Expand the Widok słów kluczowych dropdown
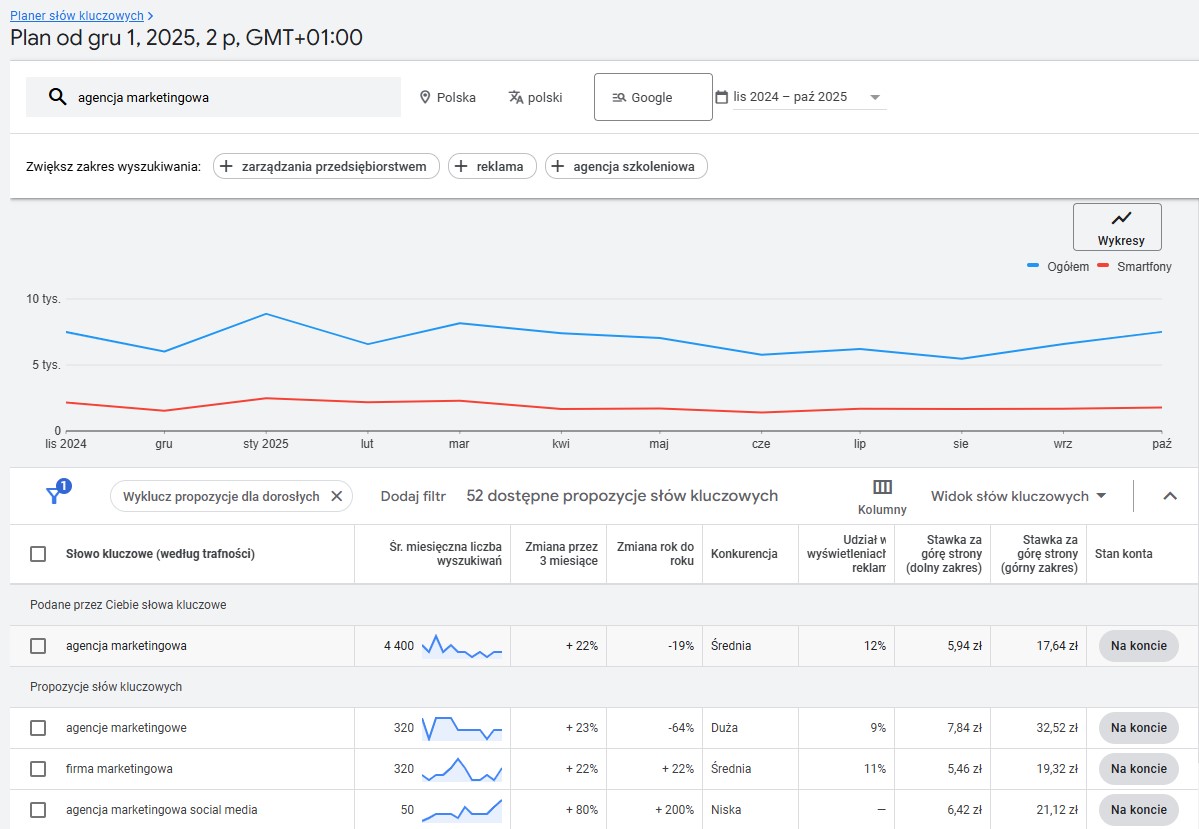The width and height of the screenshot is (1199, 829). click(x=1101, y=496)
